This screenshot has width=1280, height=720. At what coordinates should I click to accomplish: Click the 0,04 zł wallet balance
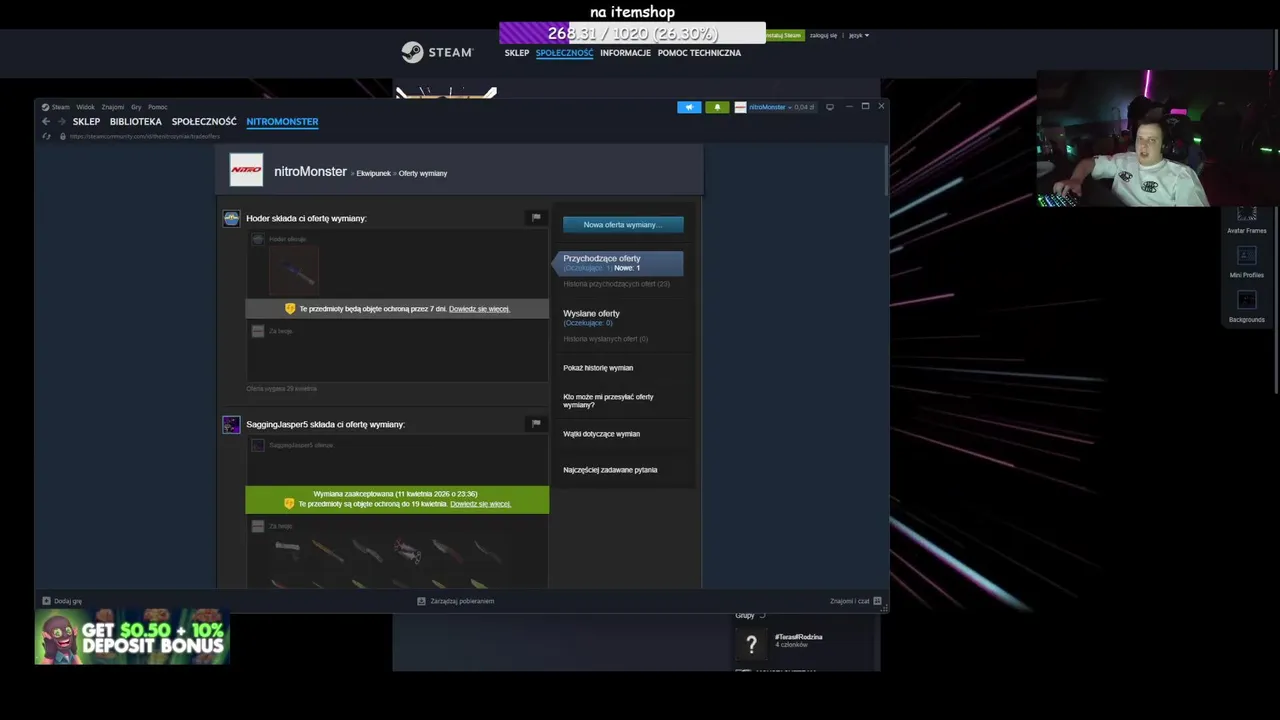804,107
